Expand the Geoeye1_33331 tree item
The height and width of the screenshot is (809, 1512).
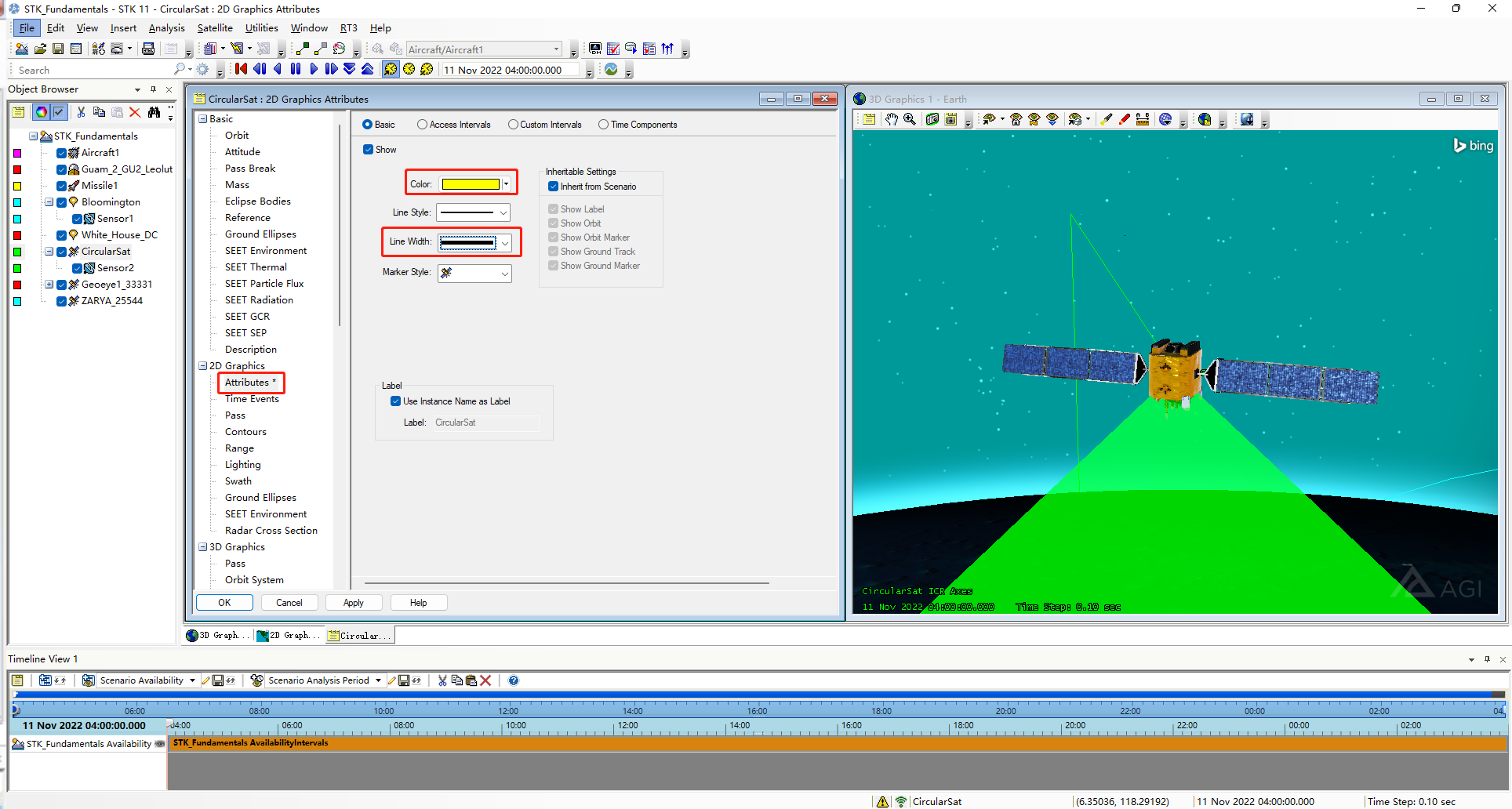(48, 284)
